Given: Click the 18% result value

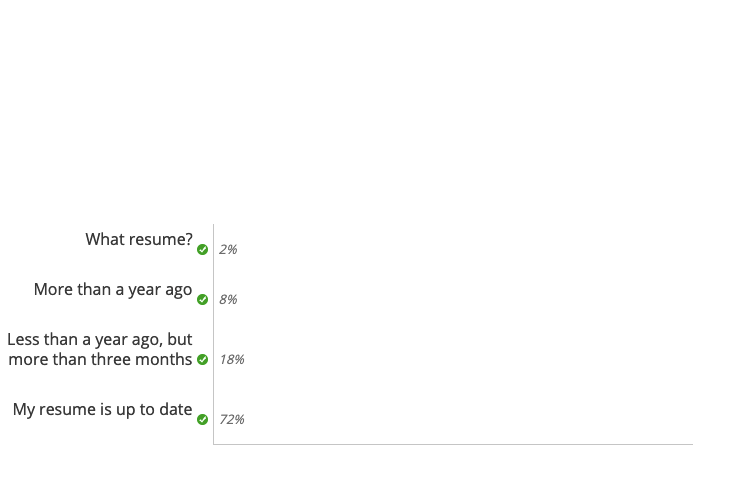Looking at the screenshot, I should pyautogui.click(x=232, y=359).
